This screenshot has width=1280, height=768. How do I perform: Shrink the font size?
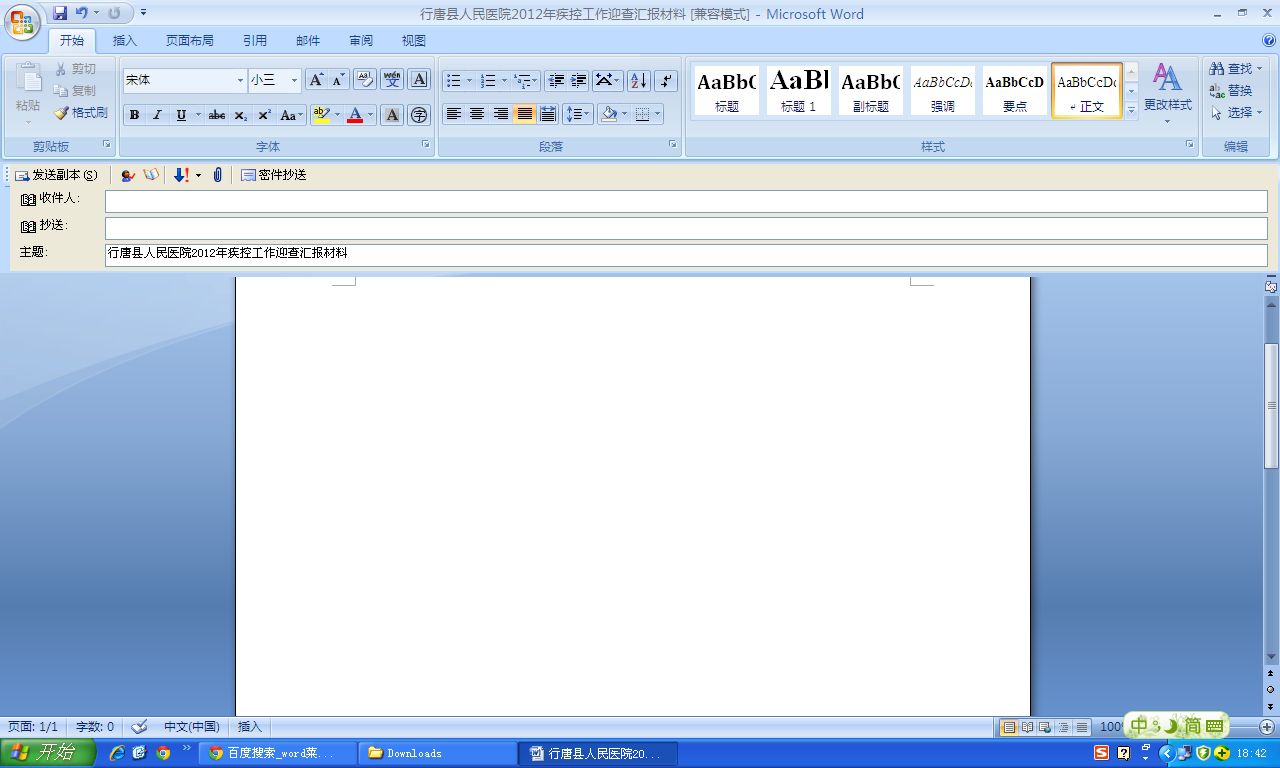pyautogui.click(x=339, y=80)
